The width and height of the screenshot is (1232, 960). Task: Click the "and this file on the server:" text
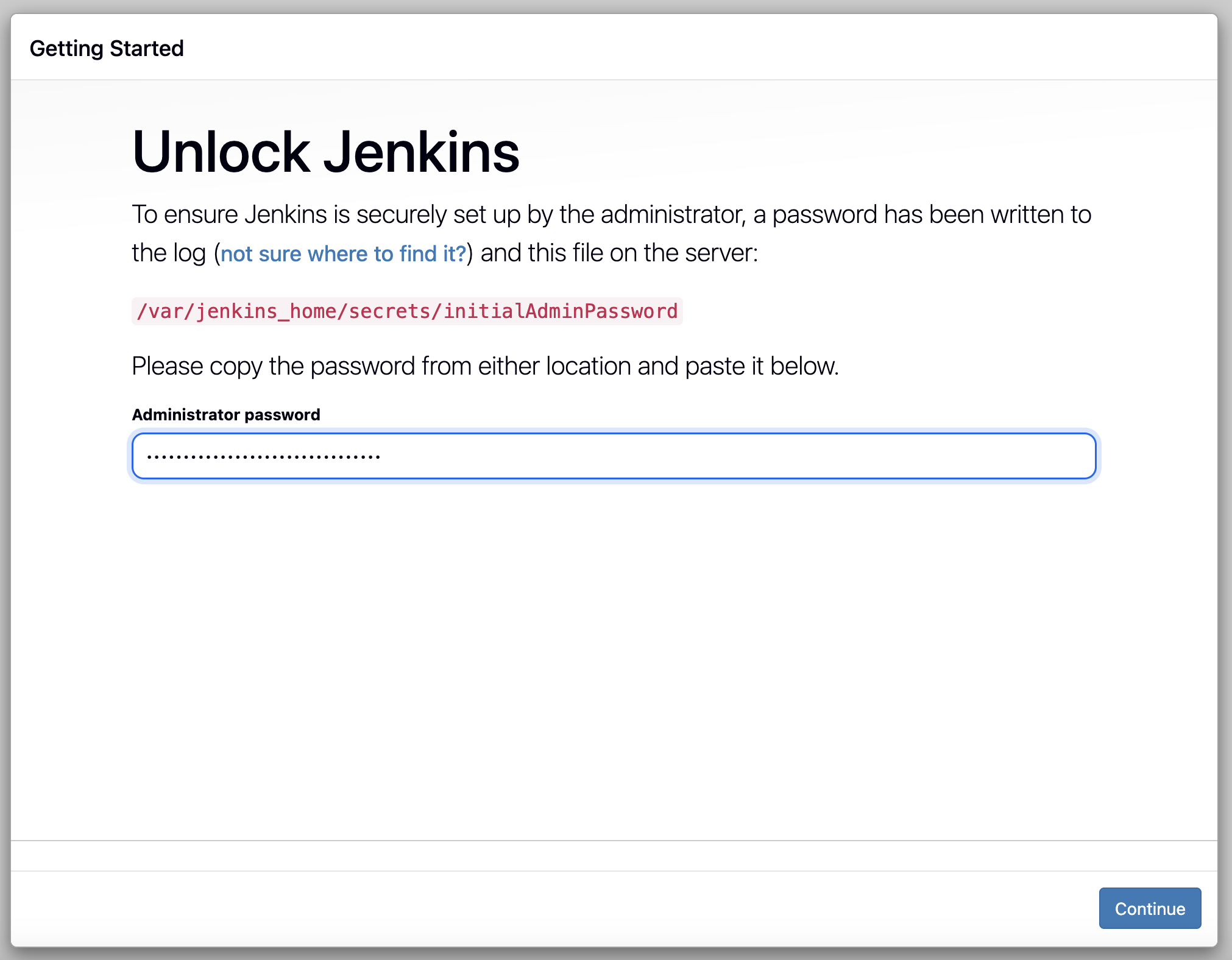point(618,253)
